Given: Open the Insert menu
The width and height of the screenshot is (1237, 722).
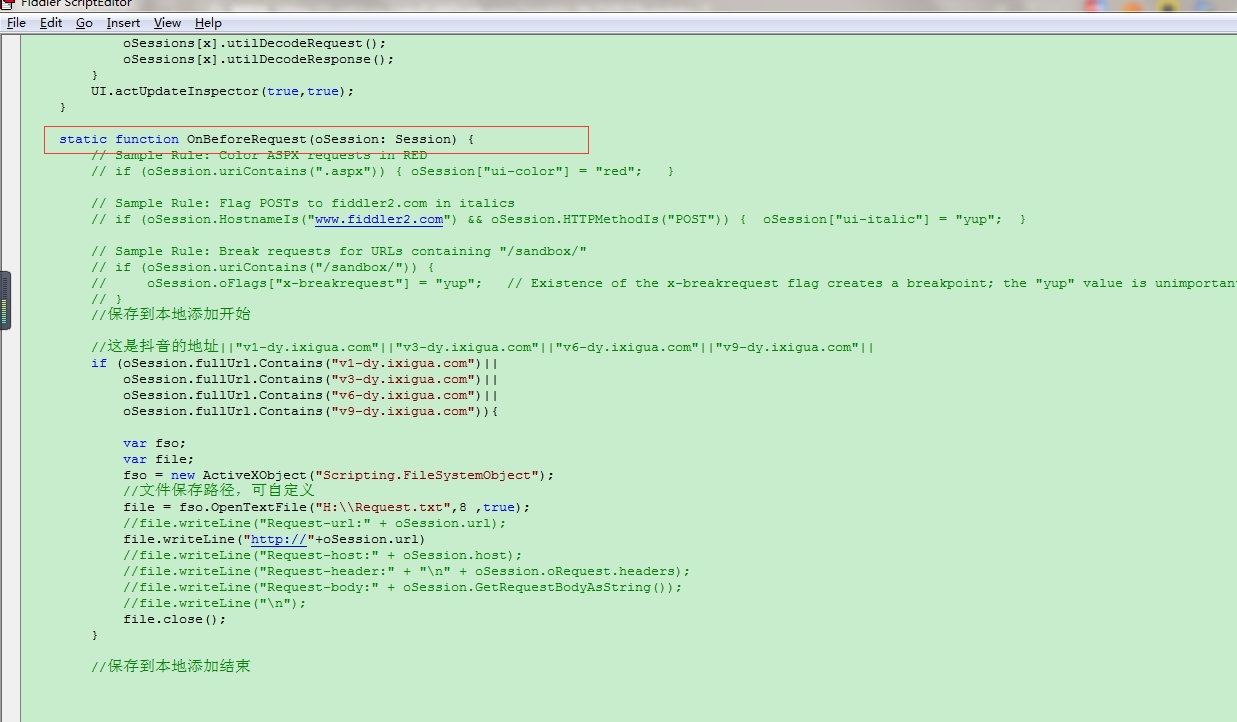Looking at the screenshot, I should 123,23.
